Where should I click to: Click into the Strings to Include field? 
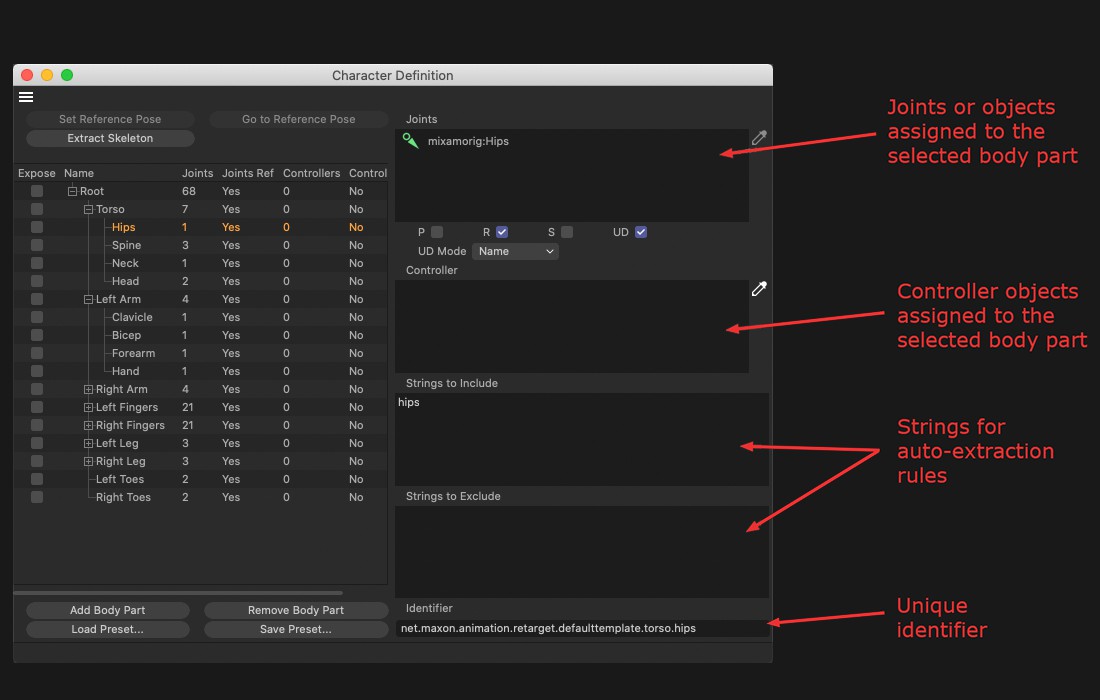click(x=582, y=439)
